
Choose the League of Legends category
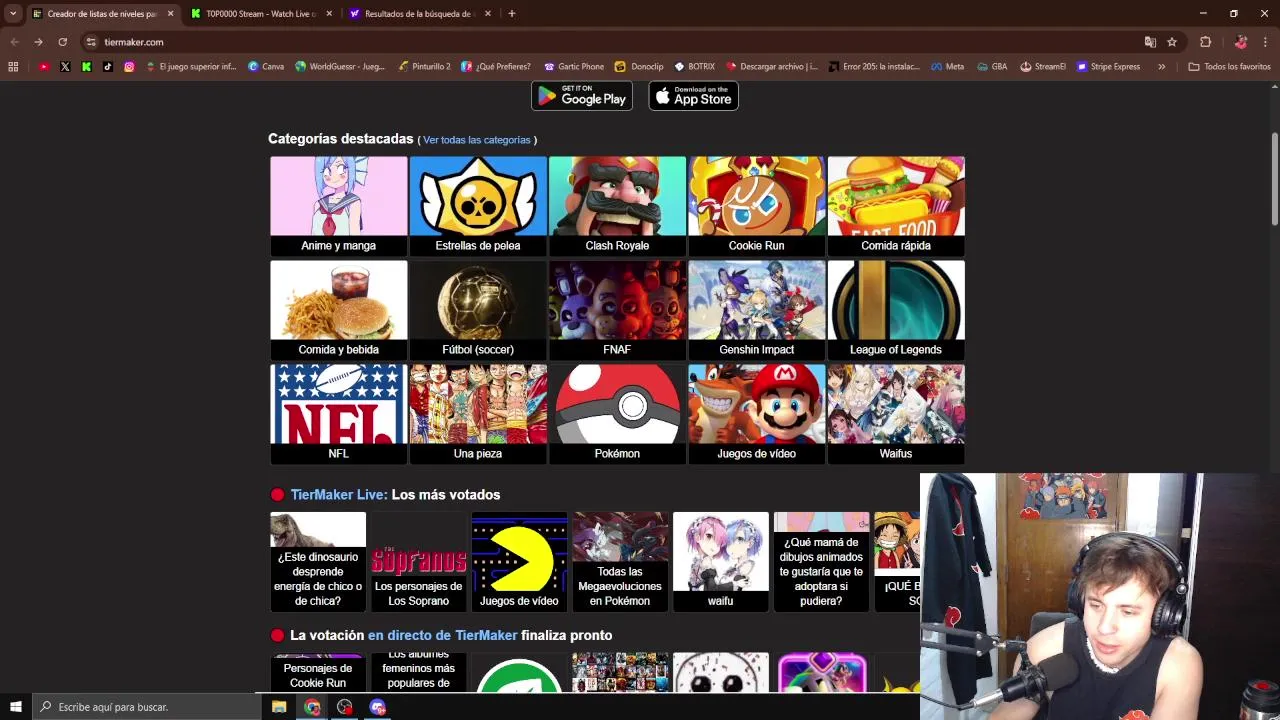896,310
